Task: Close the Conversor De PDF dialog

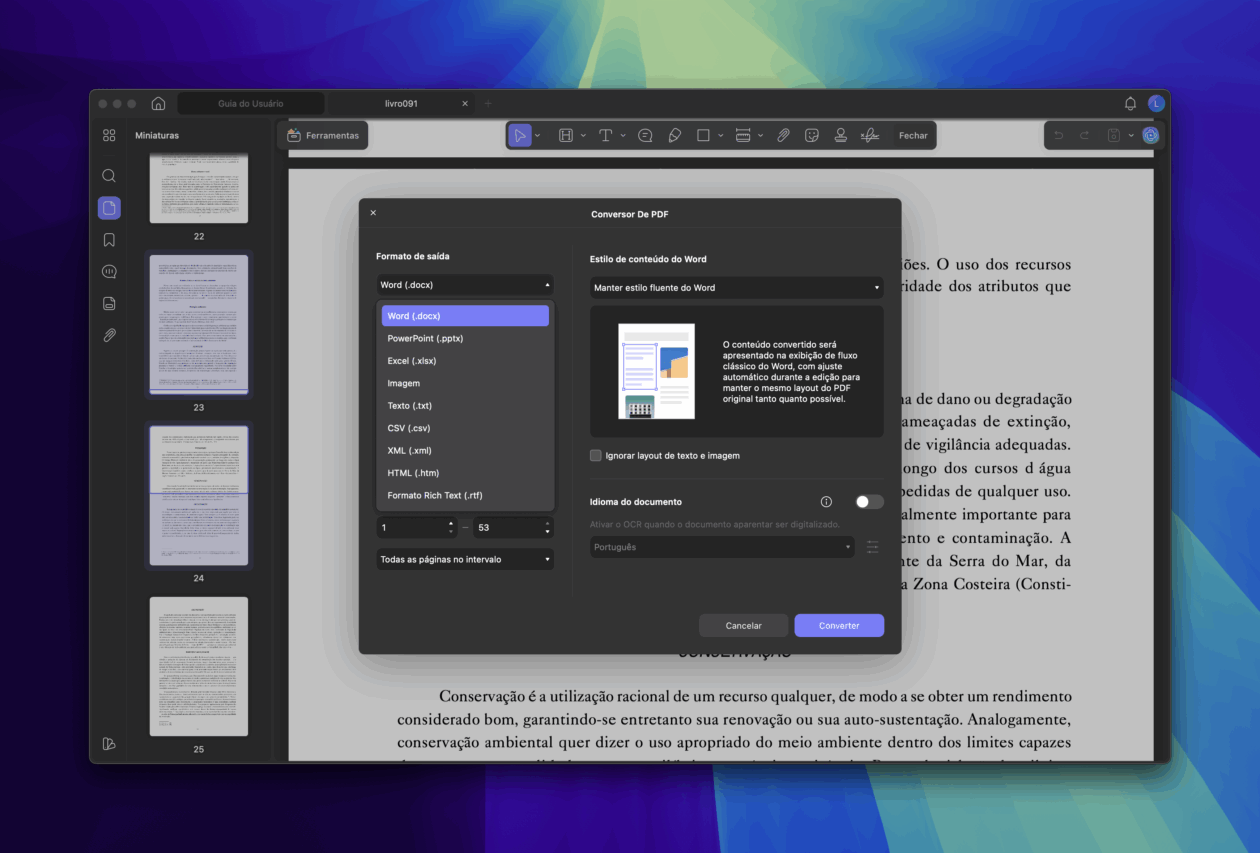Action: (373, 213)
